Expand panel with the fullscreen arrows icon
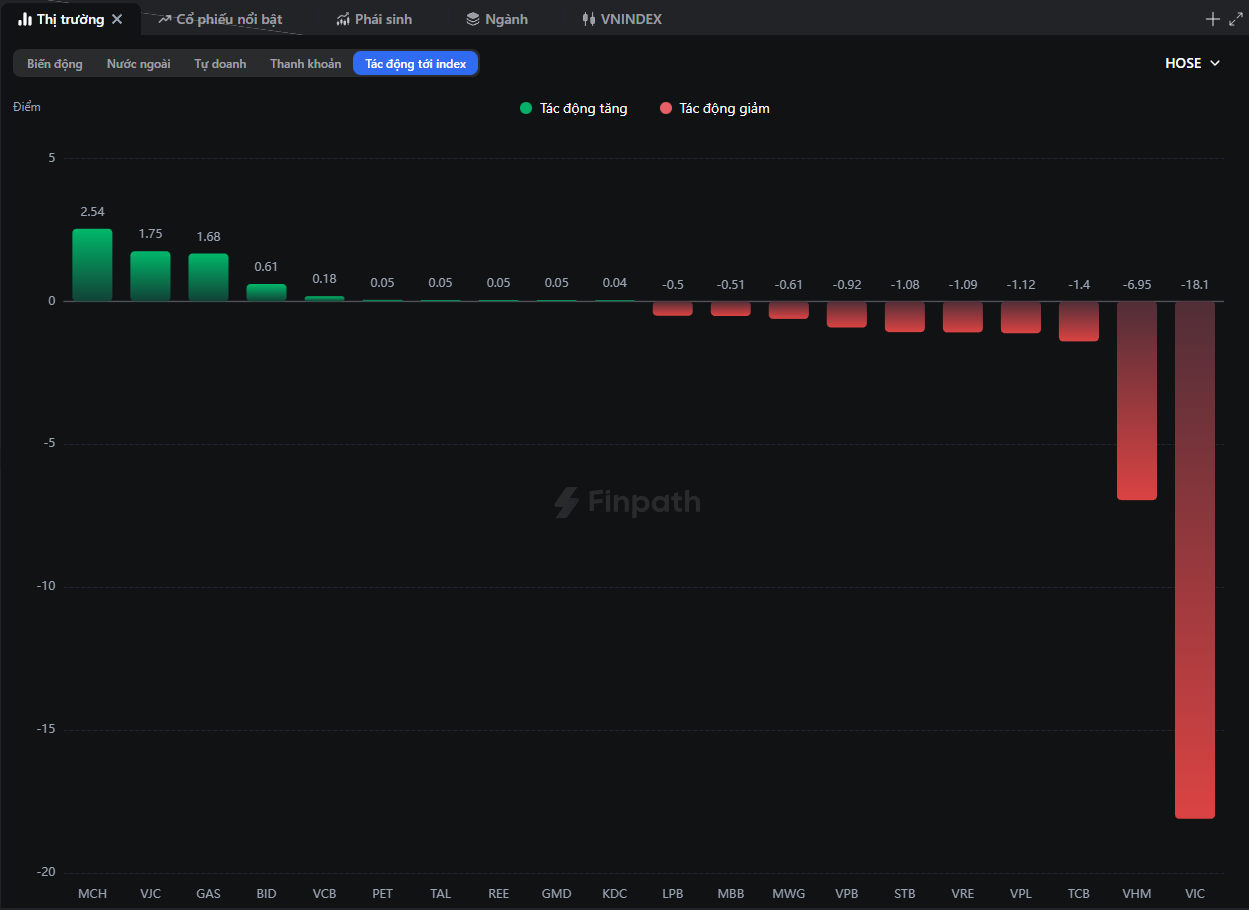The image size is (1249, 910). [x=1236, y=19]
